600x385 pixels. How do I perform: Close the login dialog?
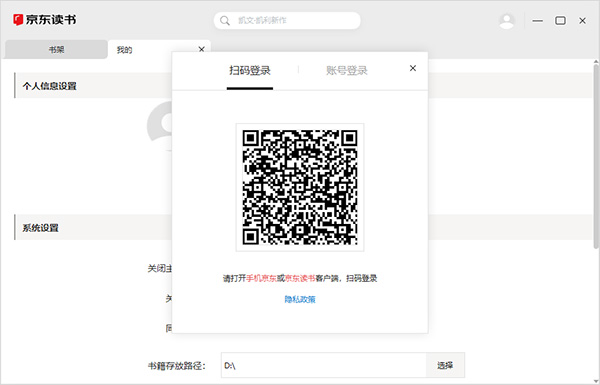click(x=413, y=68)
